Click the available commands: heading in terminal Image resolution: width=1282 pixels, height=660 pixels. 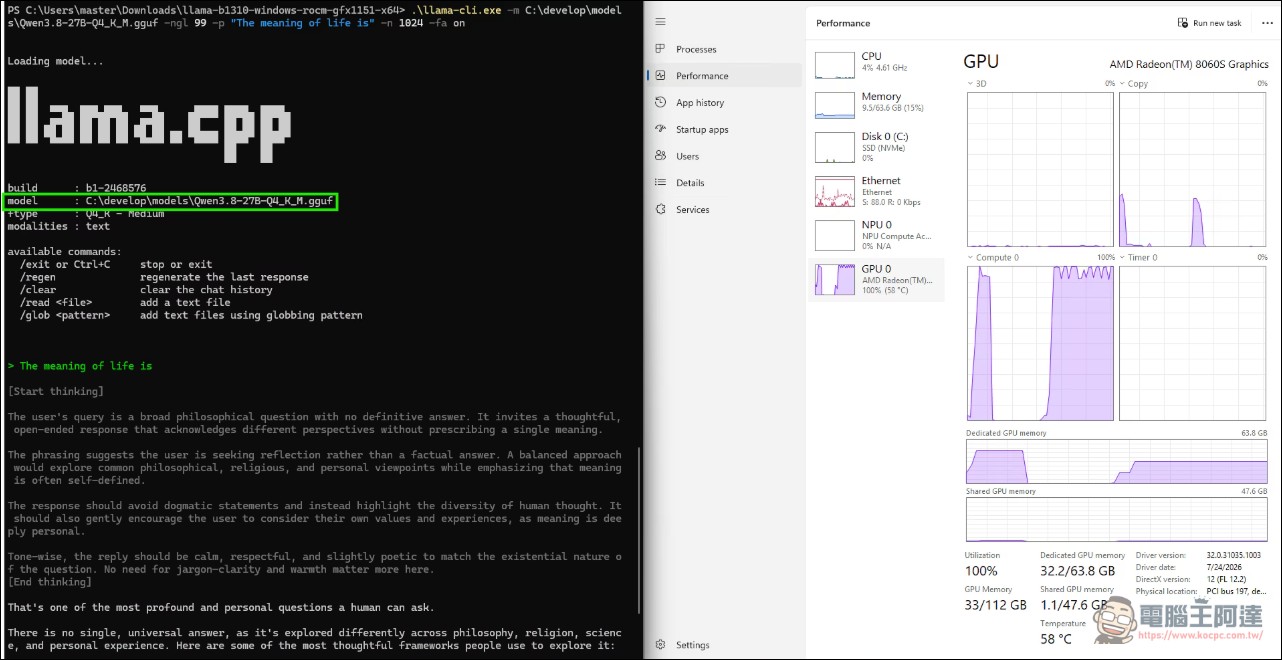(64, 252)
